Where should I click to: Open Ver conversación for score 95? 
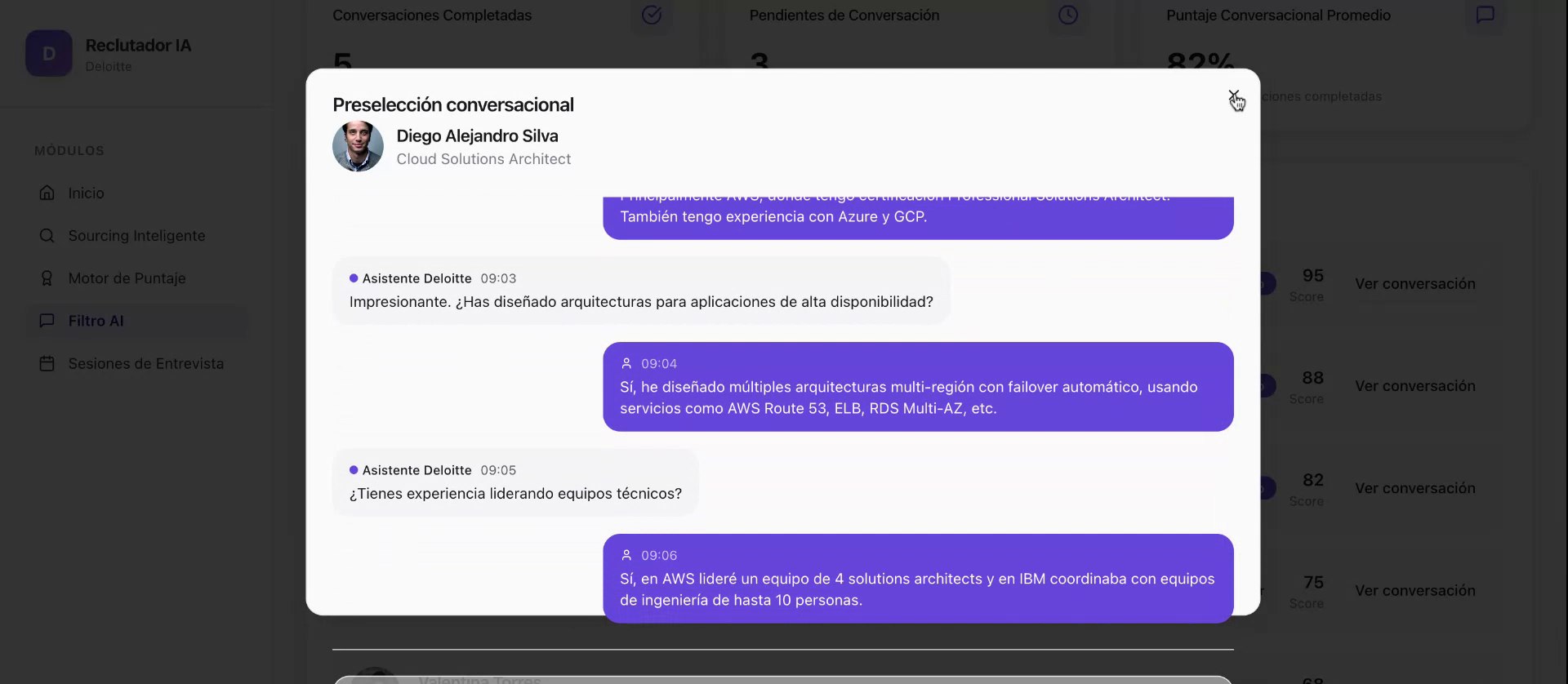pyautogui.click(x=1415, y=284)
